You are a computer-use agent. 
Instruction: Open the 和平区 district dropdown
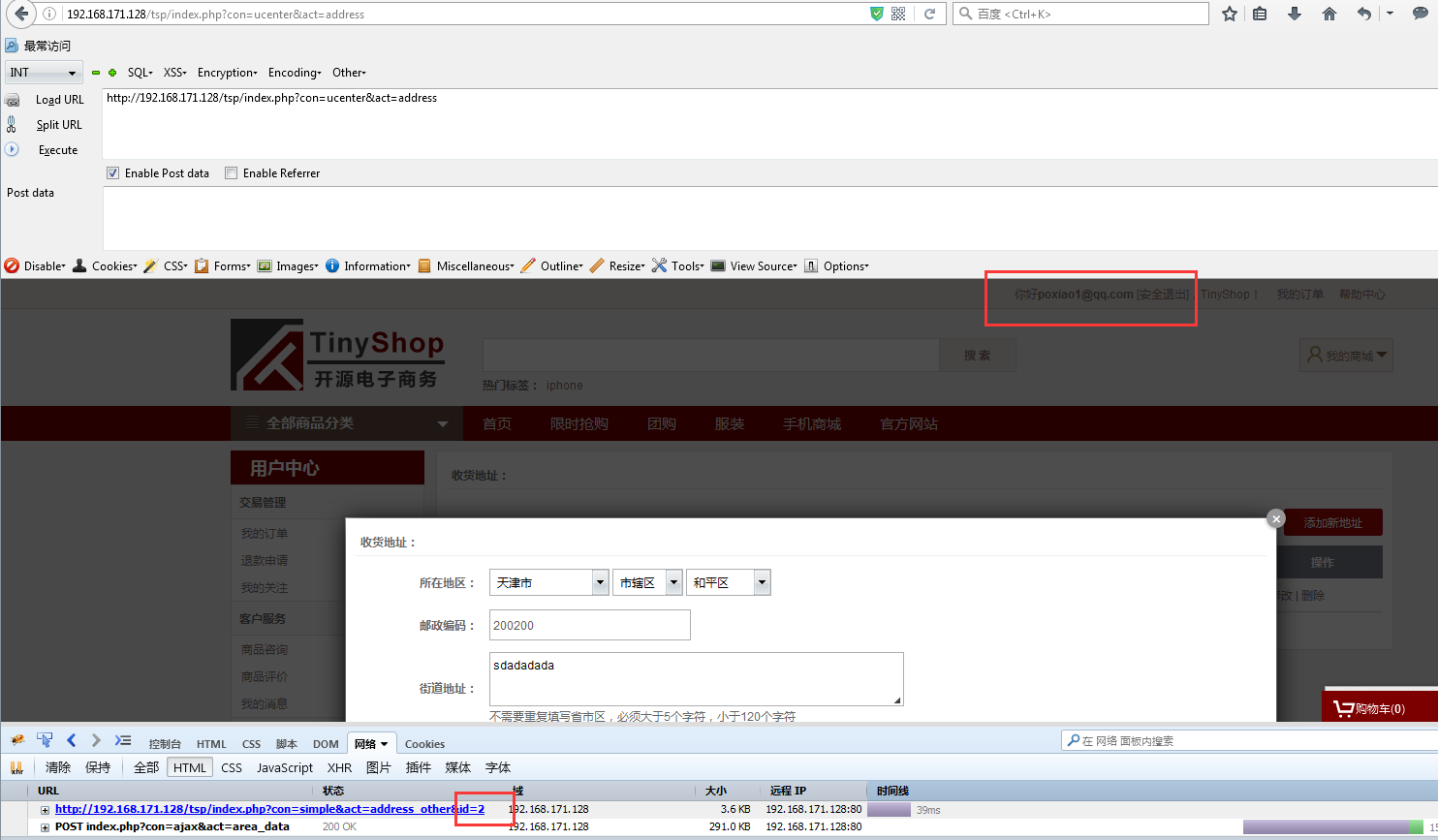point(729,582)
